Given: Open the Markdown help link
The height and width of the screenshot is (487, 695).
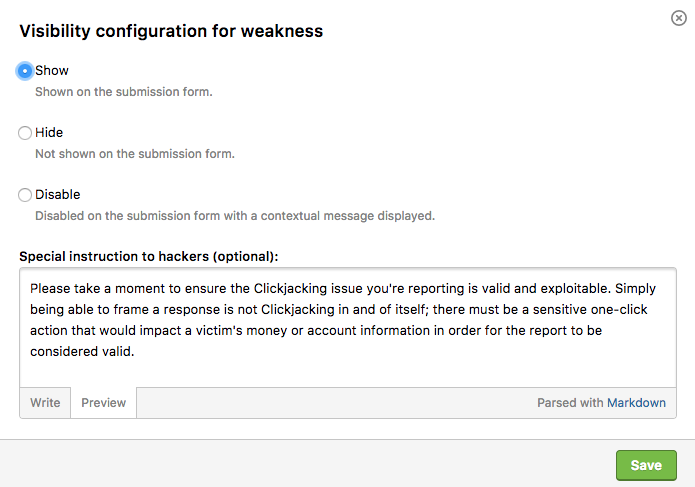Looking at the screenshot, I should point(636,403).
